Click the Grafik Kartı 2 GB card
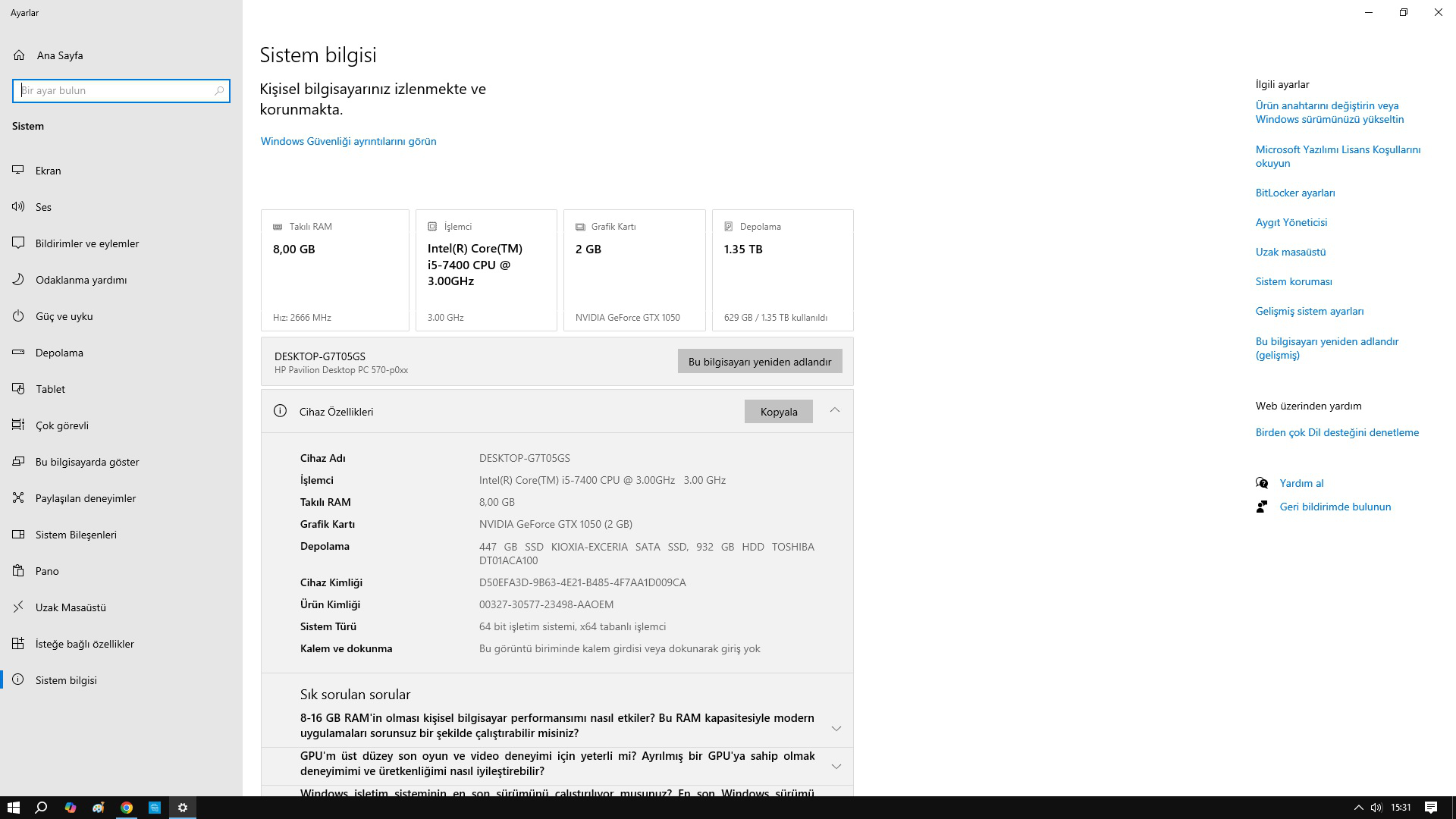Viewport: 1456px width, 819px height. (x=634, y=270)
